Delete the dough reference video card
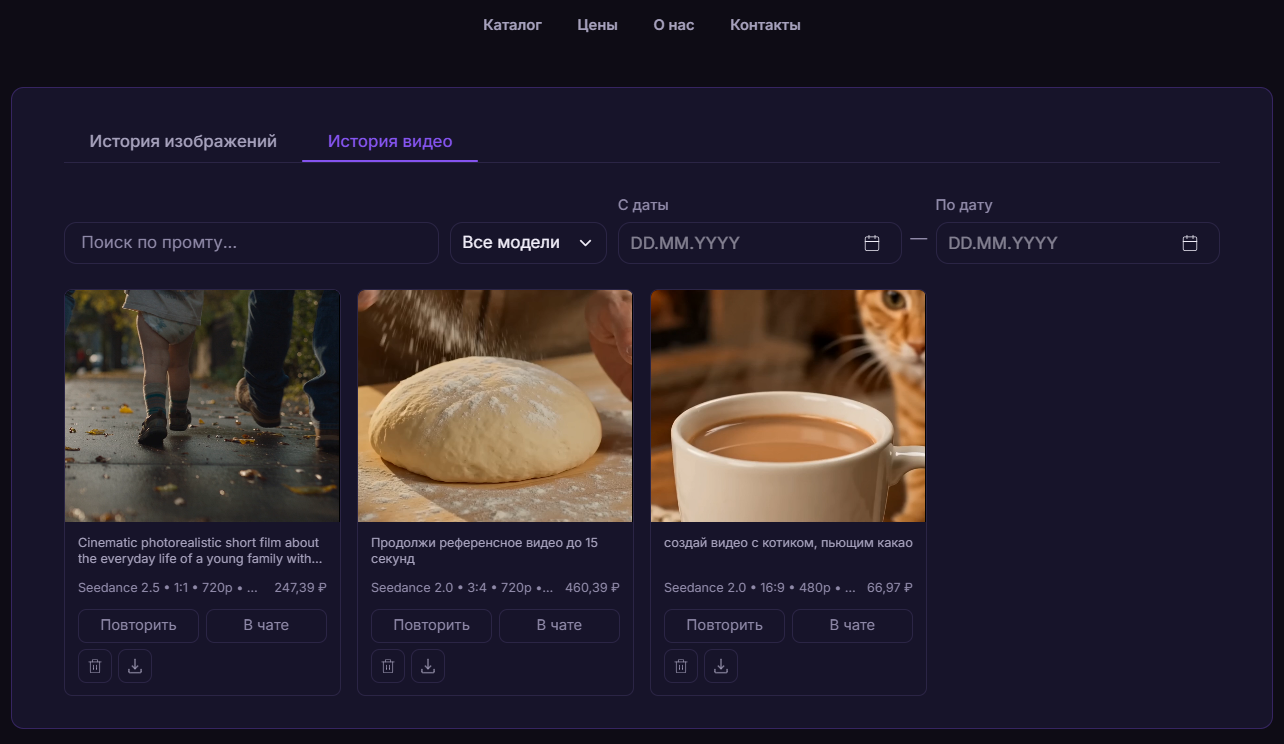The width and height of the screenshot is (1284, 744). point(388,666)
